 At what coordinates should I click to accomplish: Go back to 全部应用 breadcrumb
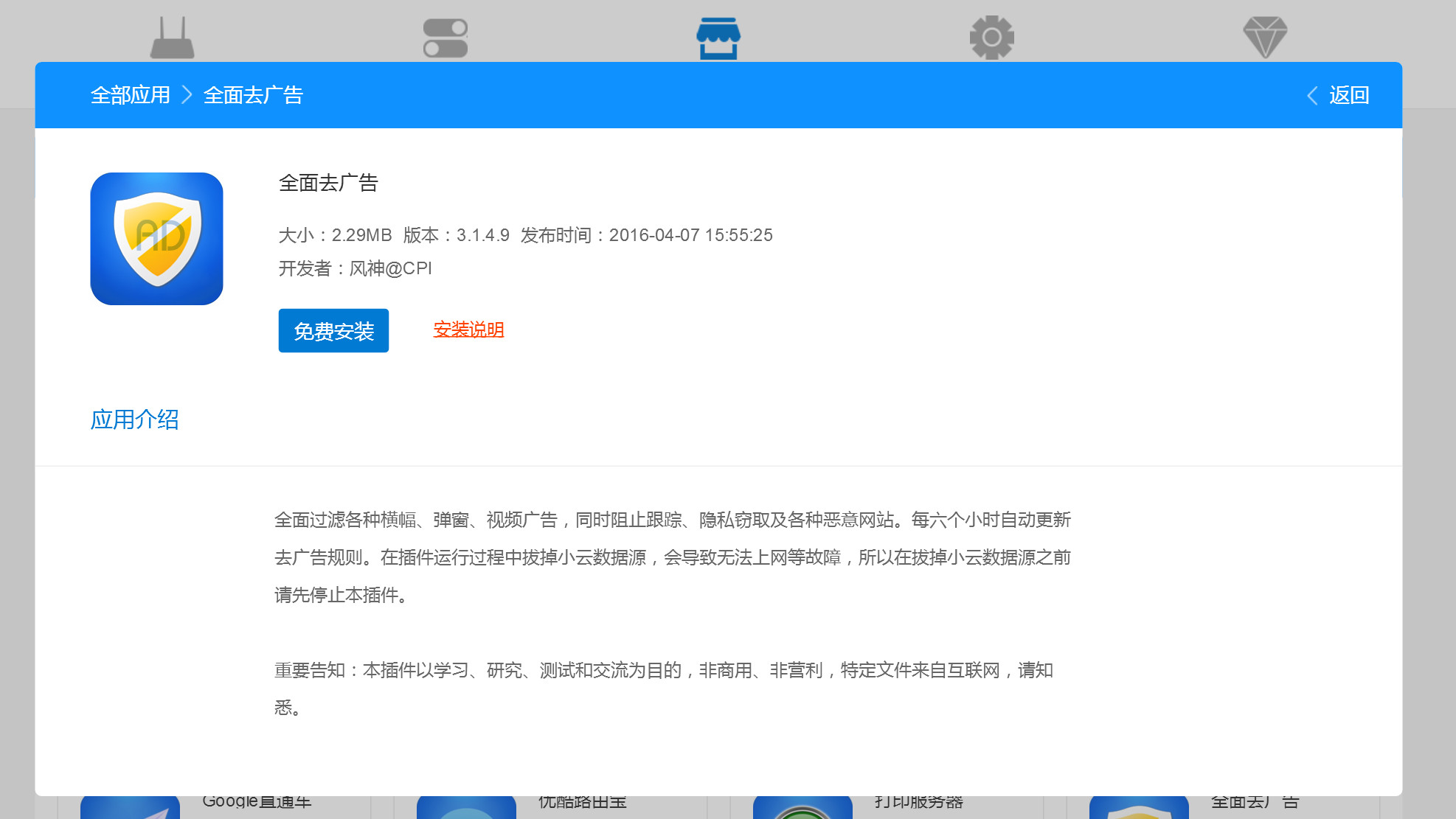pyautogui.click(x=131, y=95)
